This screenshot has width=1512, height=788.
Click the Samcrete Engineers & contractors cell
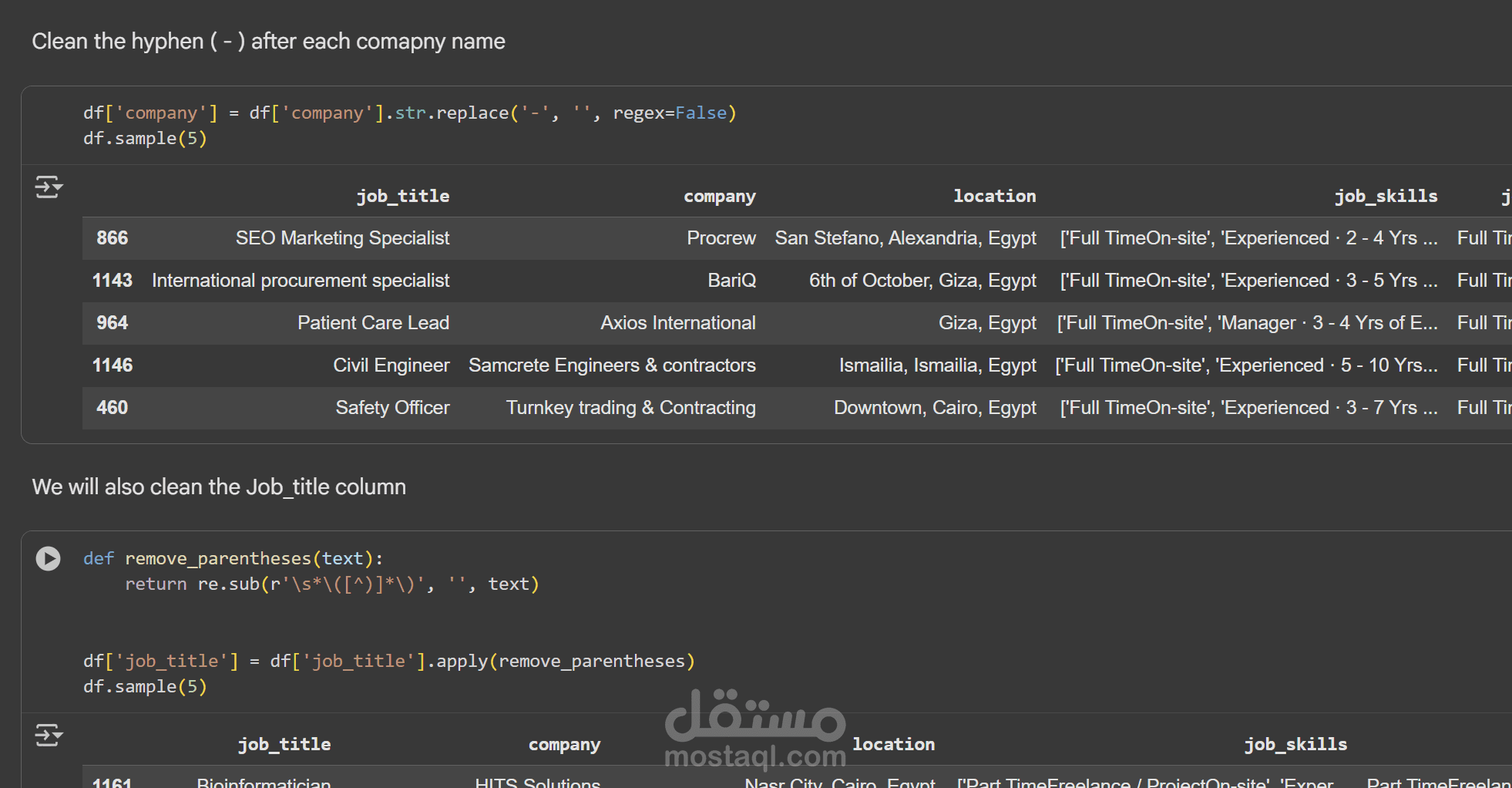point(612,365)
